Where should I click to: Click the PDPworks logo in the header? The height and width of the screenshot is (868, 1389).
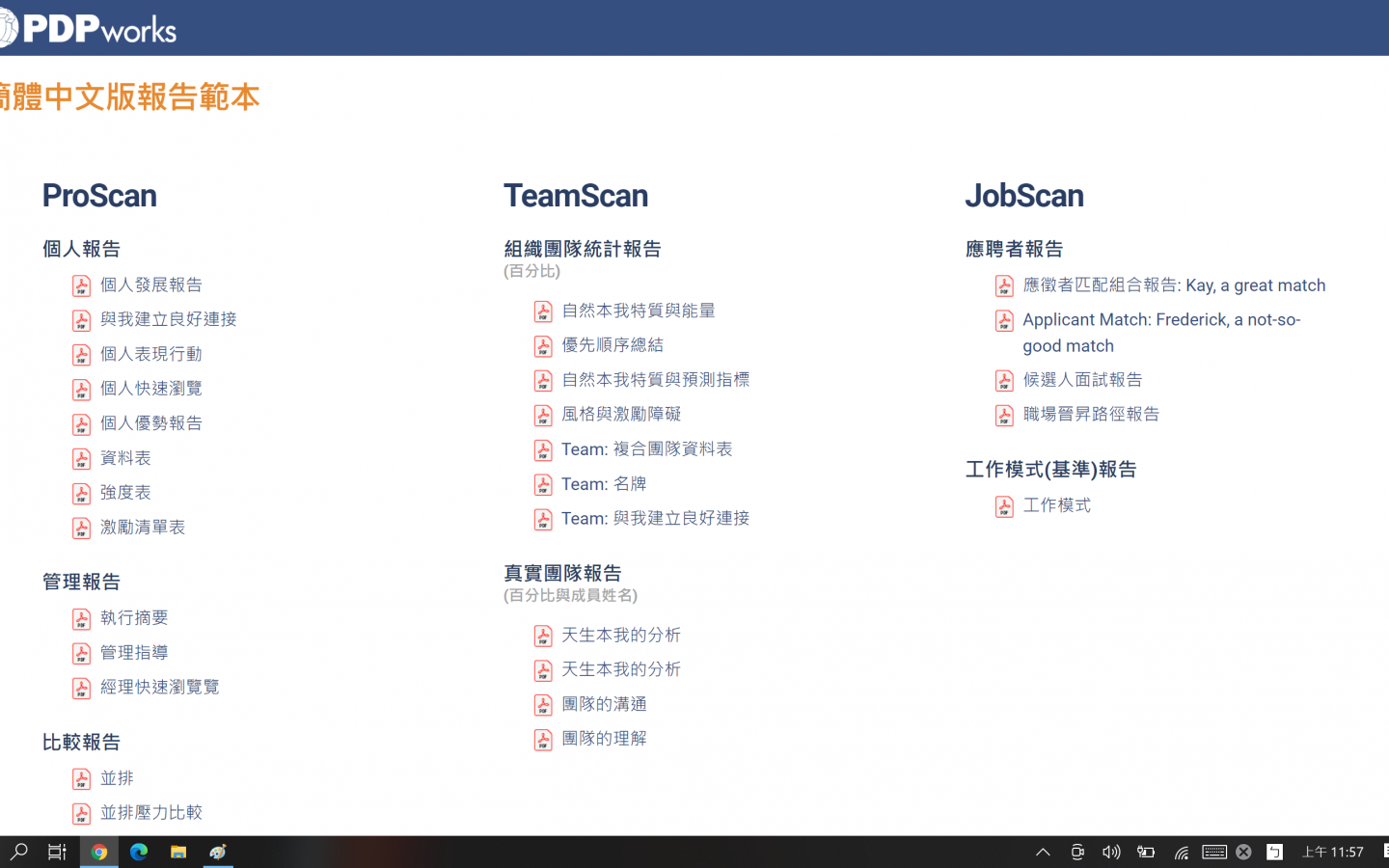[x=89, y=29]
